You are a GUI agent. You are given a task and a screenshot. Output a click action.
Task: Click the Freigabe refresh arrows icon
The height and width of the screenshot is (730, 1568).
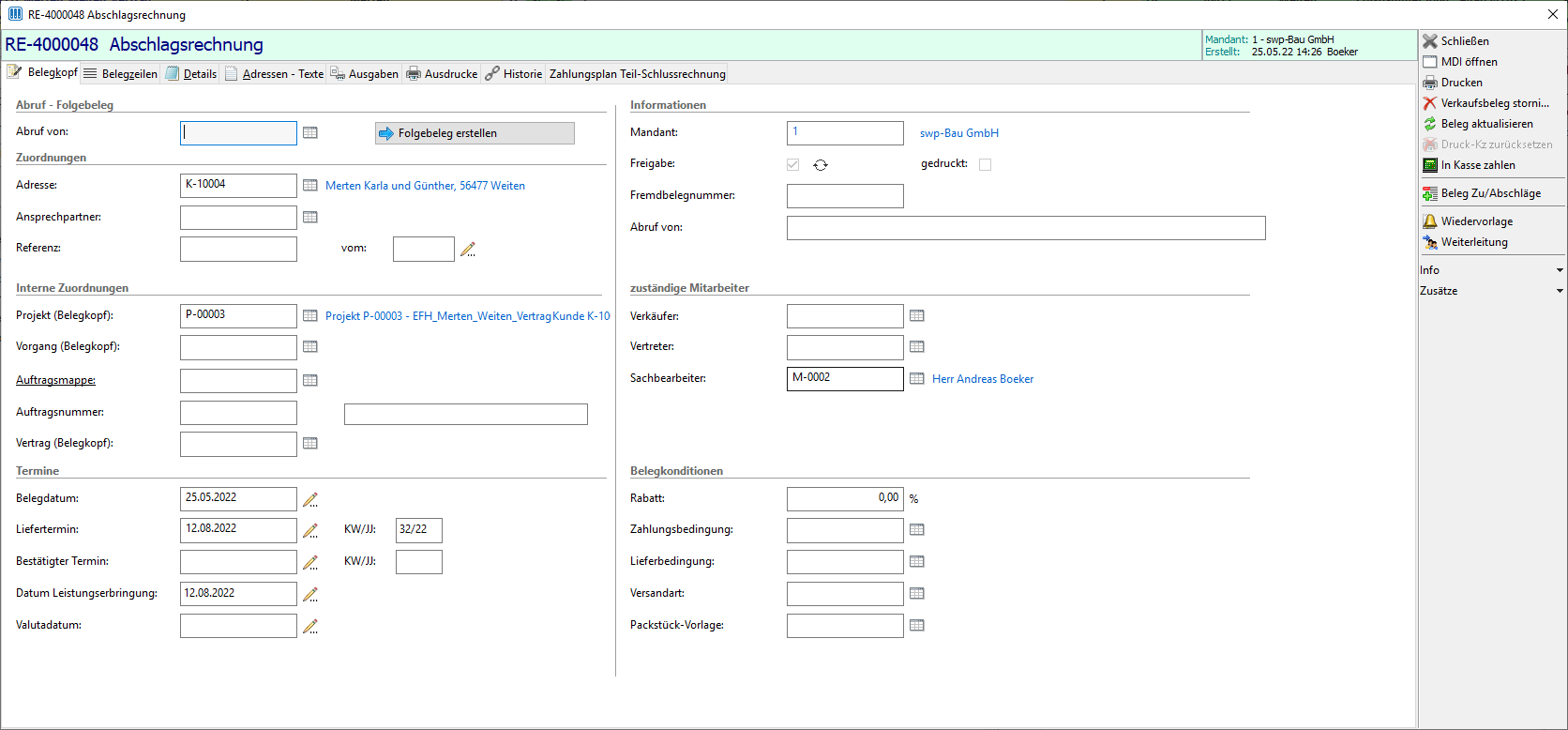pyautogui.click(x=821, y=165)
